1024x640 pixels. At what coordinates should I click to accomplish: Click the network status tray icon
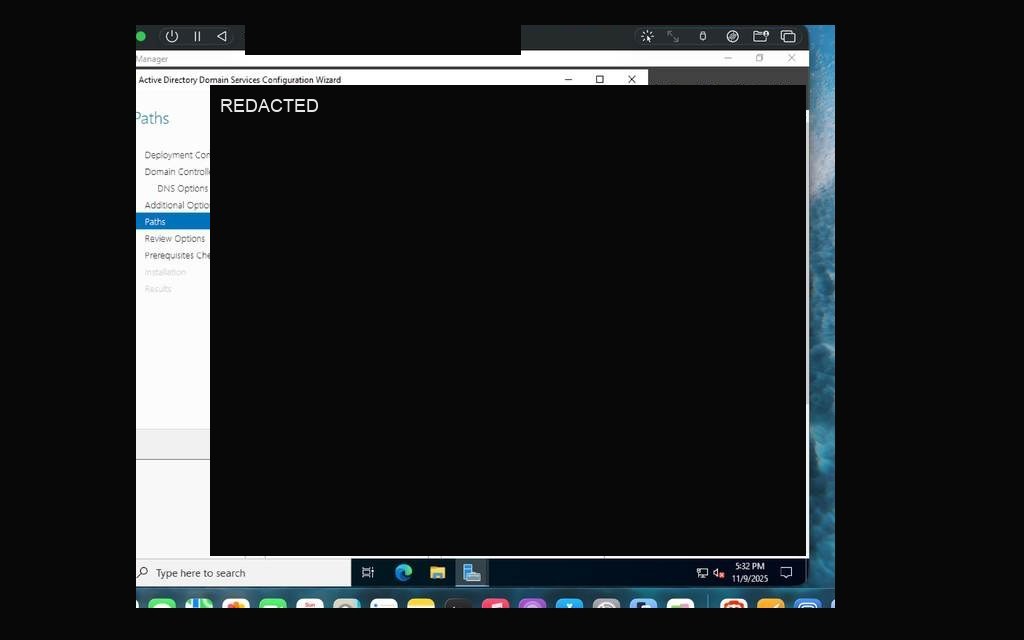click(x=702, y=573)
